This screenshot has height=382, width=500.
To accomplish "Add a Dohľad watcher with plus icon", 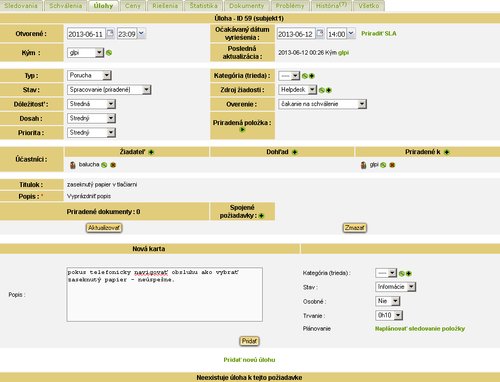I will [x=295, y=152].
